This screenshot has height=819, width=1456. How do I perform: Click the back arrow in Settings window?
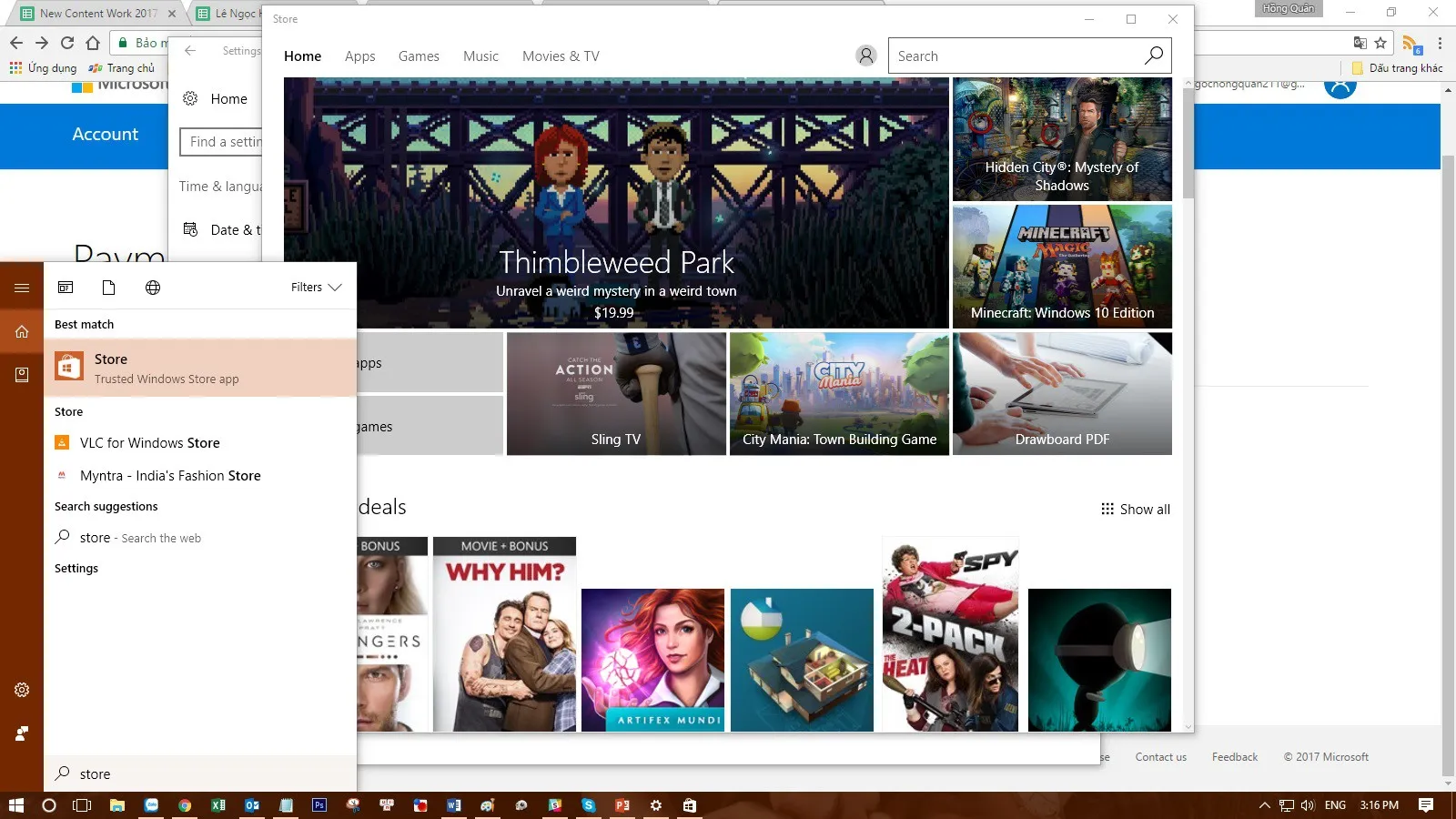point(190,51)
